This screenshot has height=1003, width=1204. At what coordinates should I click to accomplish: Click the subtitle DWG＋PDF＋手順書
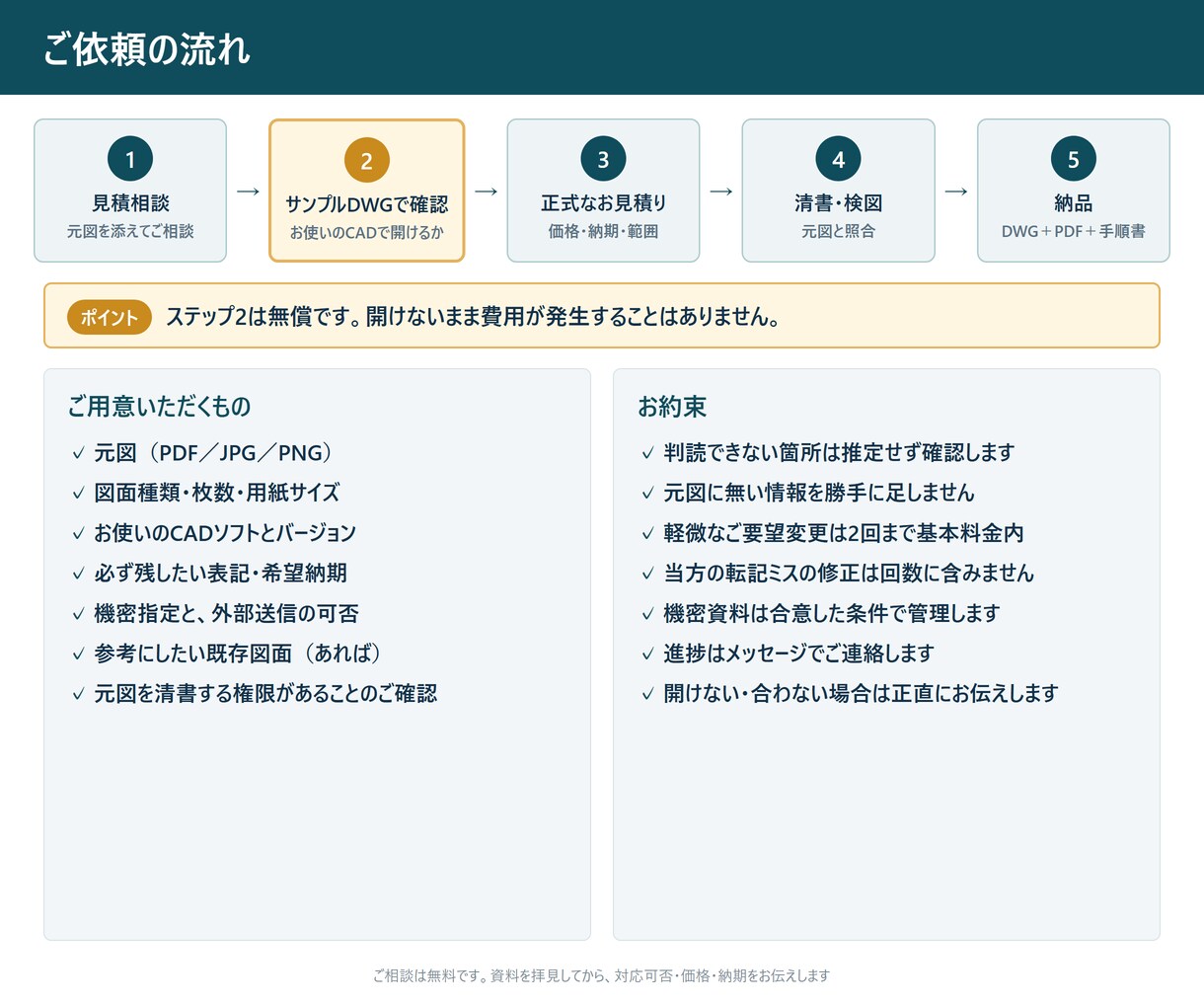tap(1074, 231)
